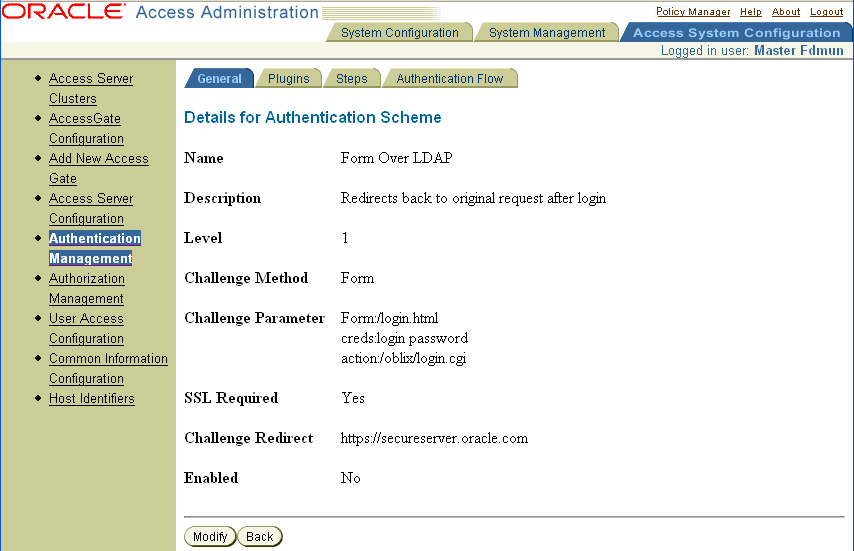Open the About link
Image resolution: width=854 pixels, height=551 pixels.
786,11
